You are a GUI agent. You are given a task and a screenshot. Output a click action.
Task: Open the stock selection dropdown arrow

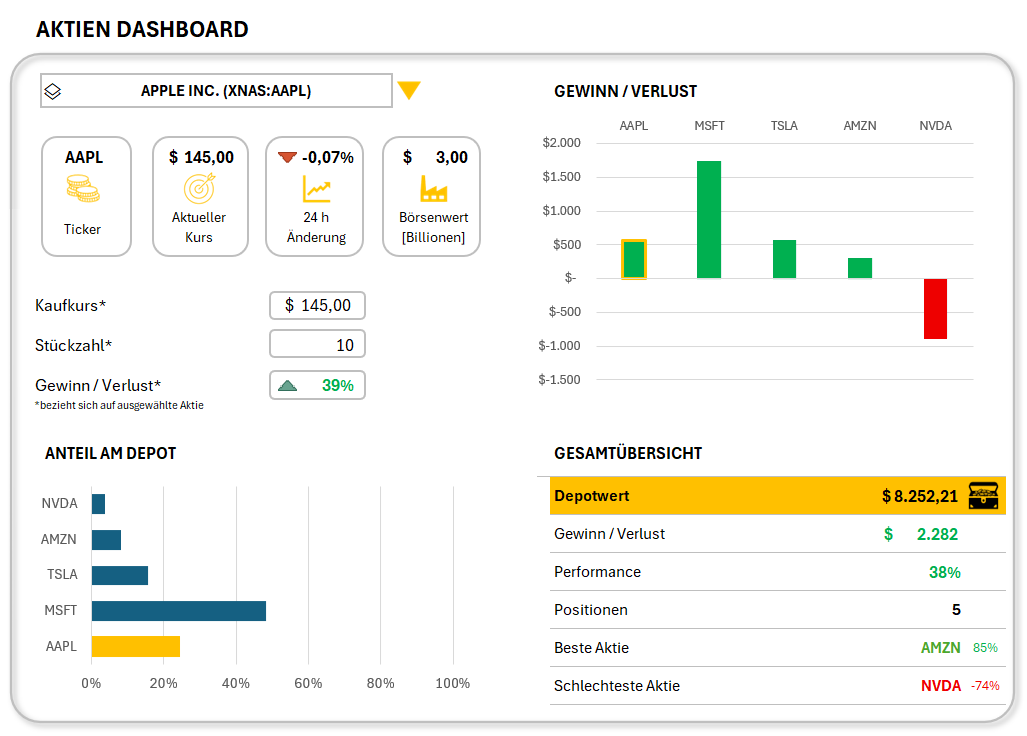click(409, 90)
